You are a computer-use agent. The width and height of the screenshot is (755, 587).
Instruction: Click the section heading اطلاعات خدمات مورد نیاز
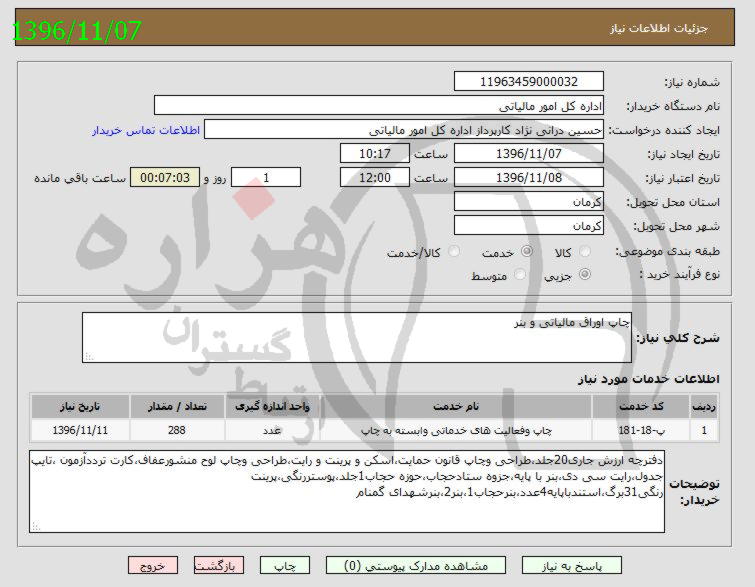click(x=648, y=379)
